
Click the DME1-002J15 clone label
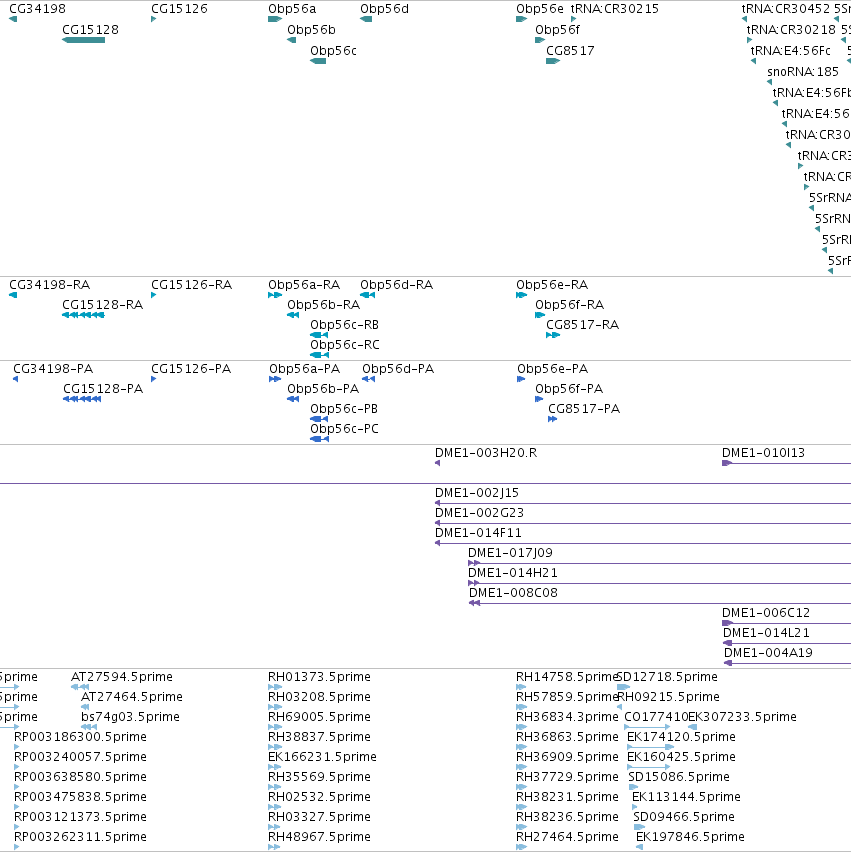point(477,493)
